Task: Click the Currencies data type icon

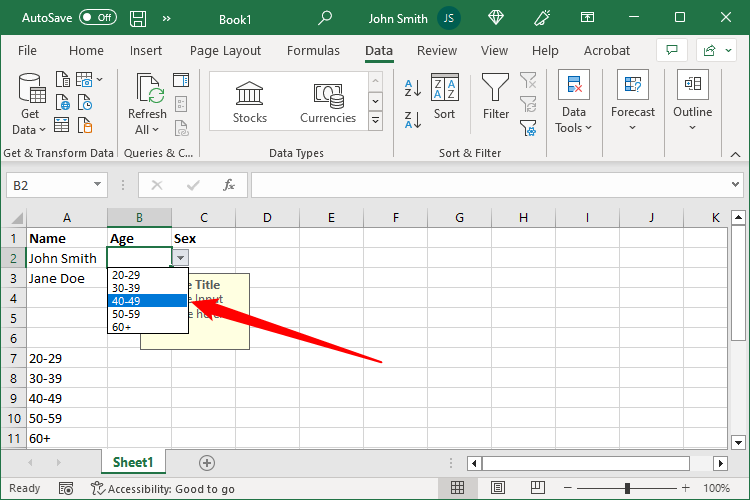Action: click(x=328, y=94)
